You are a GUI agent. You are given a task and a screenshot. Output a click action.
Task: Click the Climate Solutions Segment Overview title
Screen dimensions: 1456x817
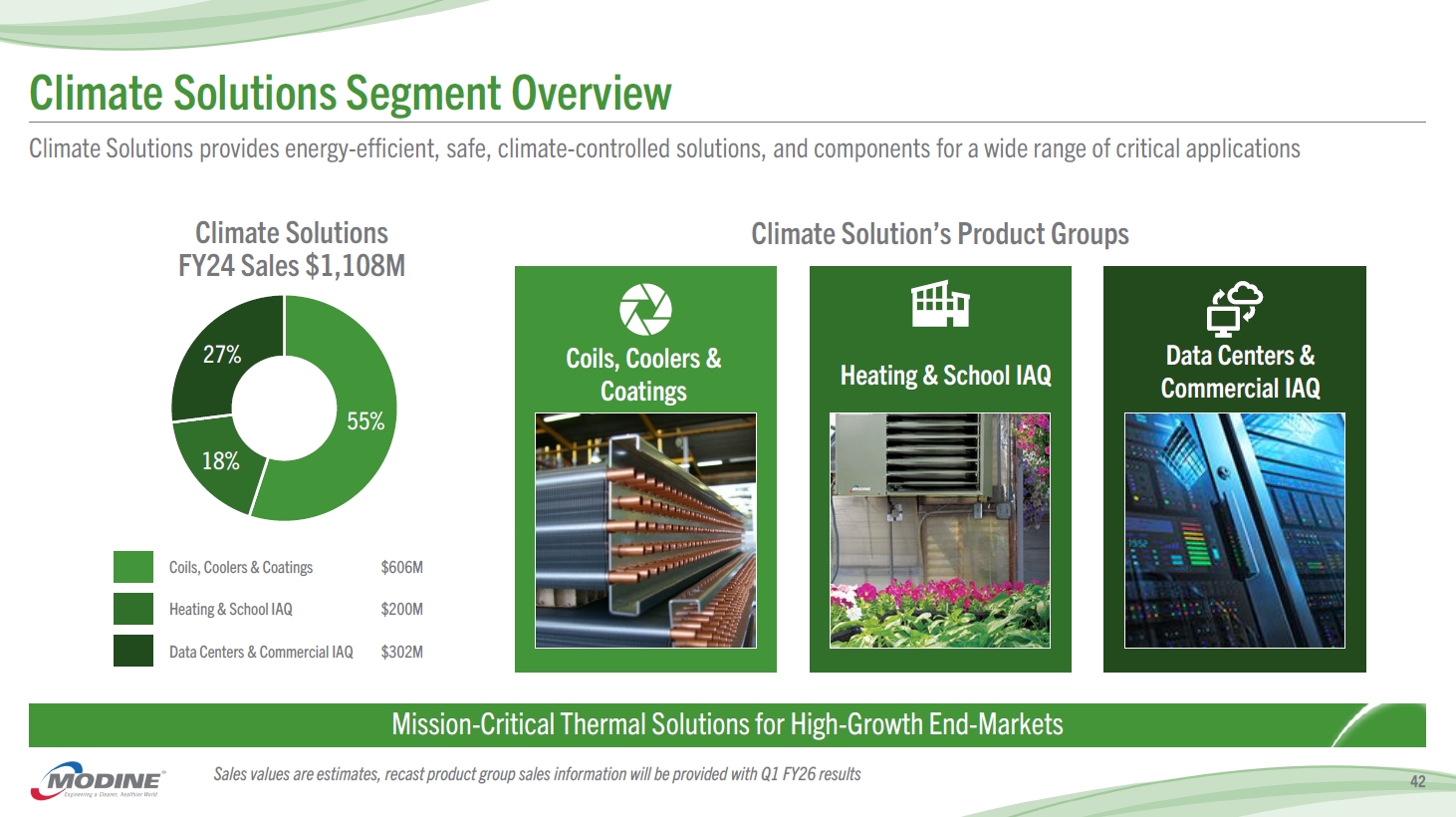click(350, 94)
